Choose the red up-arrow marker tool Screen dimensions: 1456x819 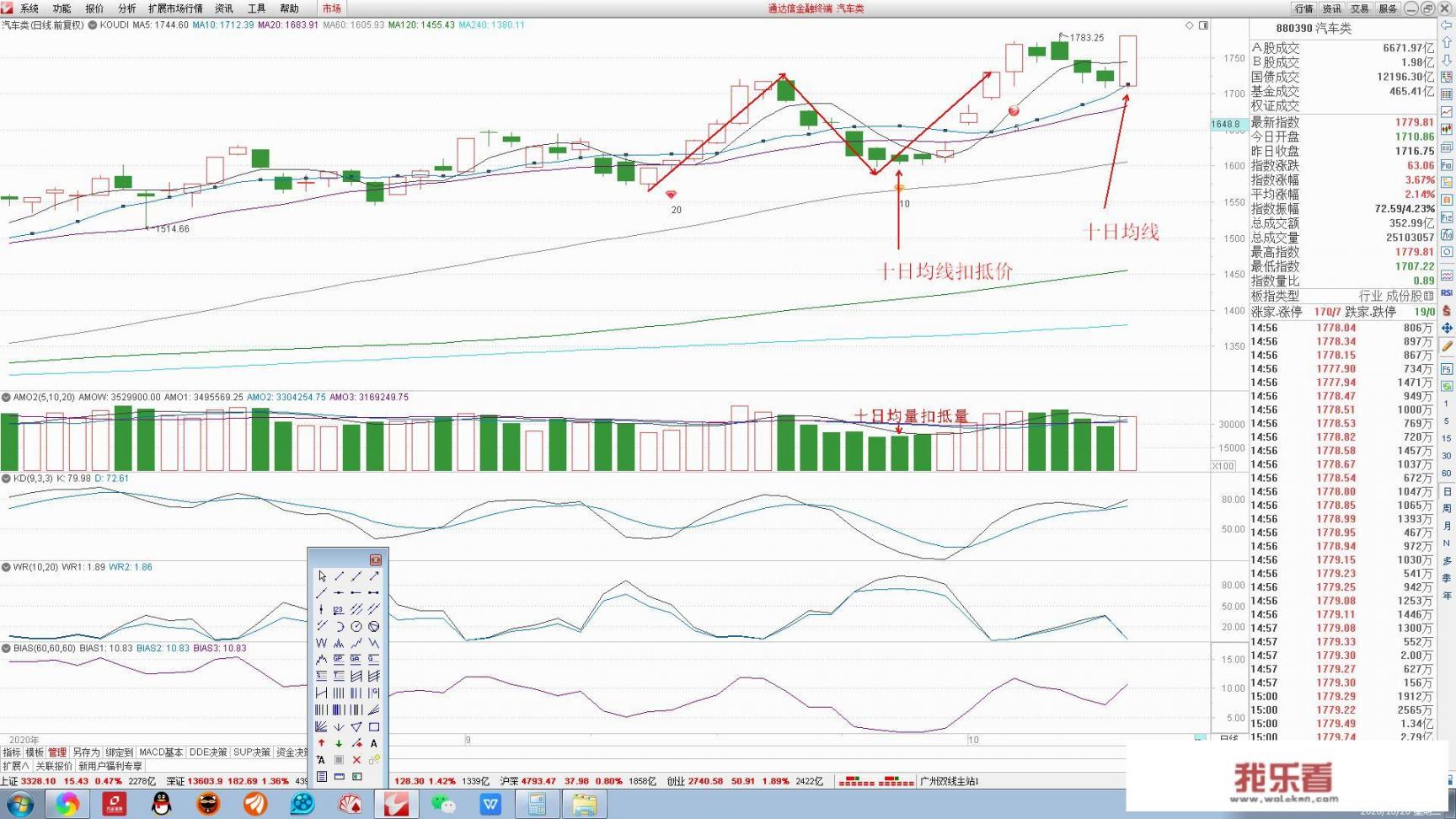[321, 743]
